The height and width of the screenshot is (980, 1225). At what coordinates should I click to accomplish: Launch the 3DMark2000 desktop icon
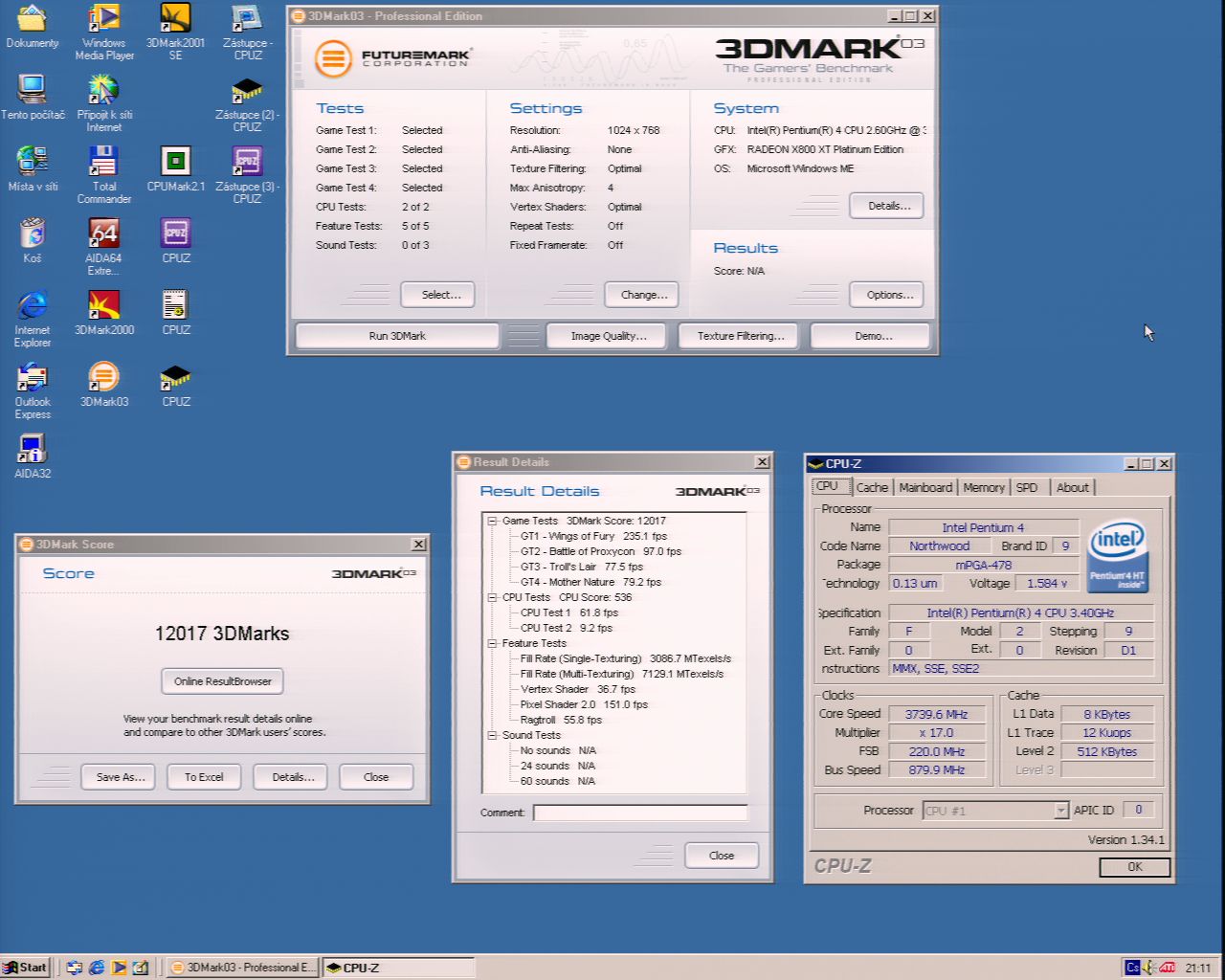pyautogui.click(x=103, y=312)
